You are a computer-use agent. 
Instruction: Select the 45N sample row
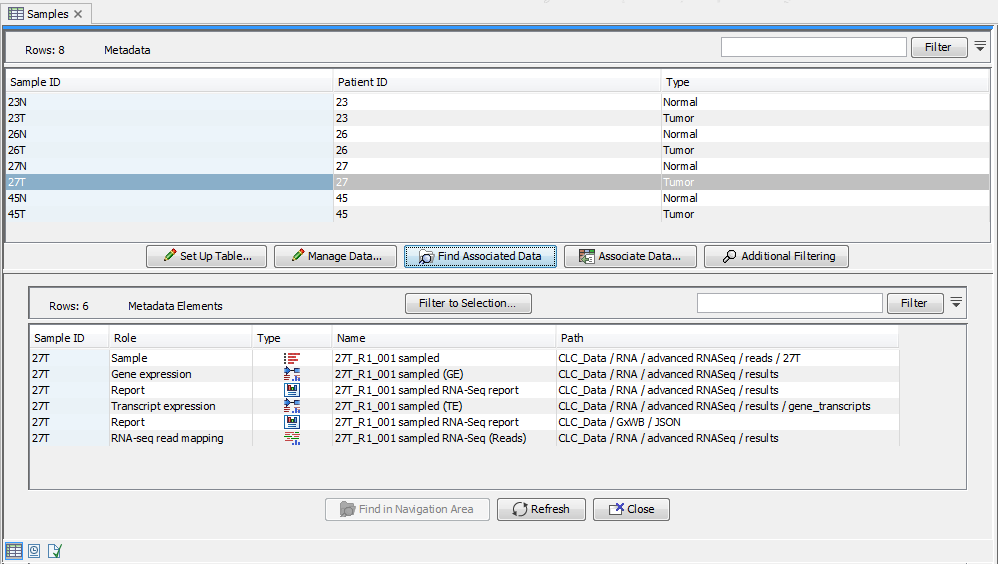(168, 198)
